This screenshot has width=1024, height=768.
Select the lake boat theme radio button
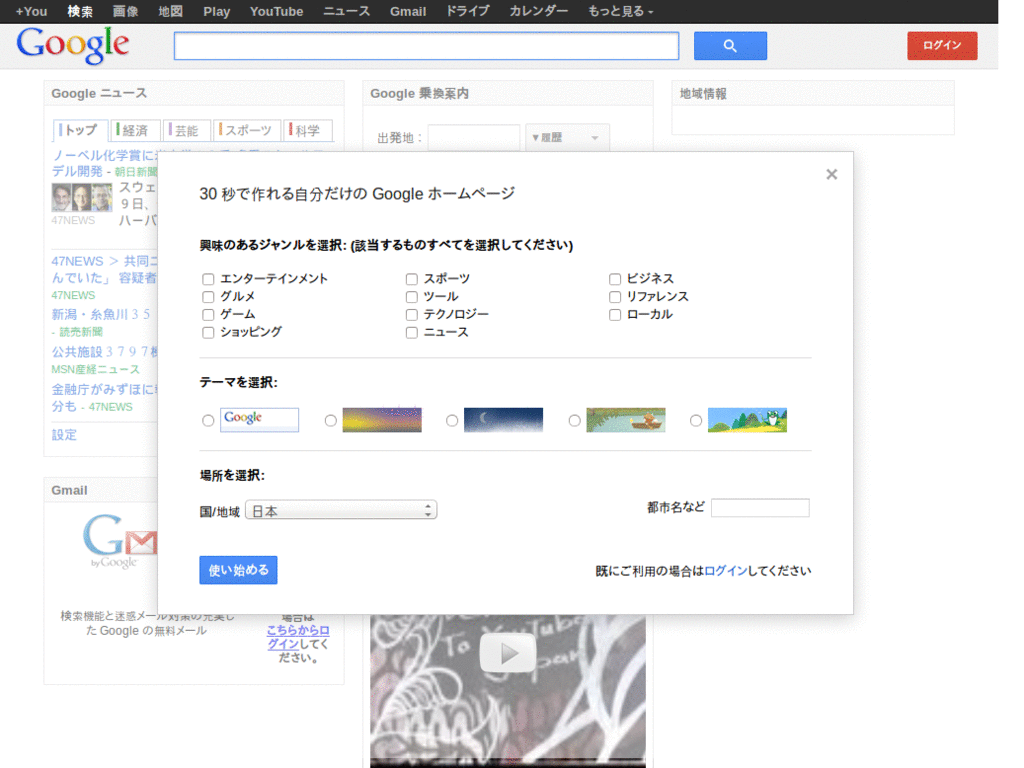click(574, 421)
